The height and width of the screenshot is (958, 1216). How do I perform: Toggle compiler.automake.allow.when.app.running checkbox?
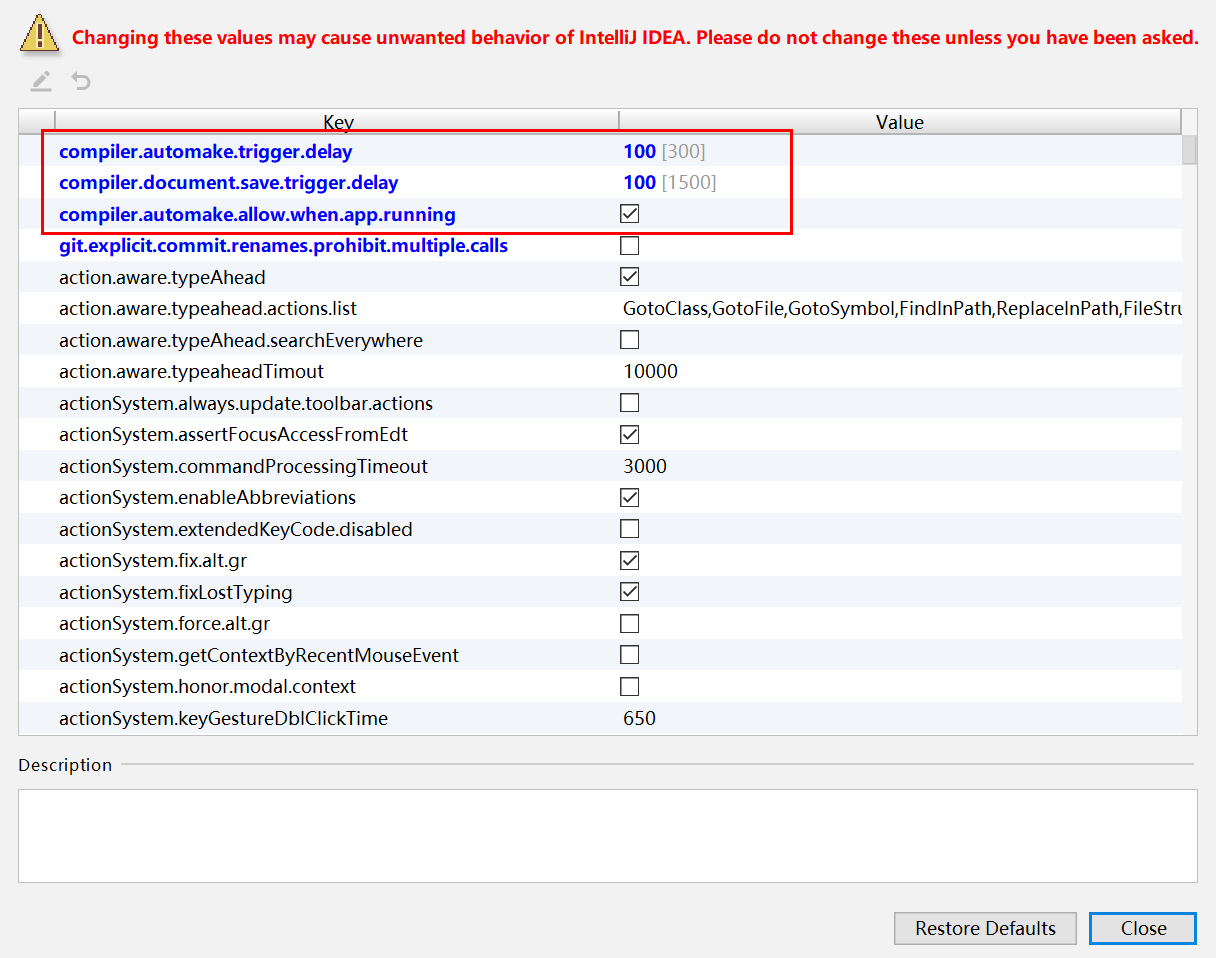pos(629,214)
